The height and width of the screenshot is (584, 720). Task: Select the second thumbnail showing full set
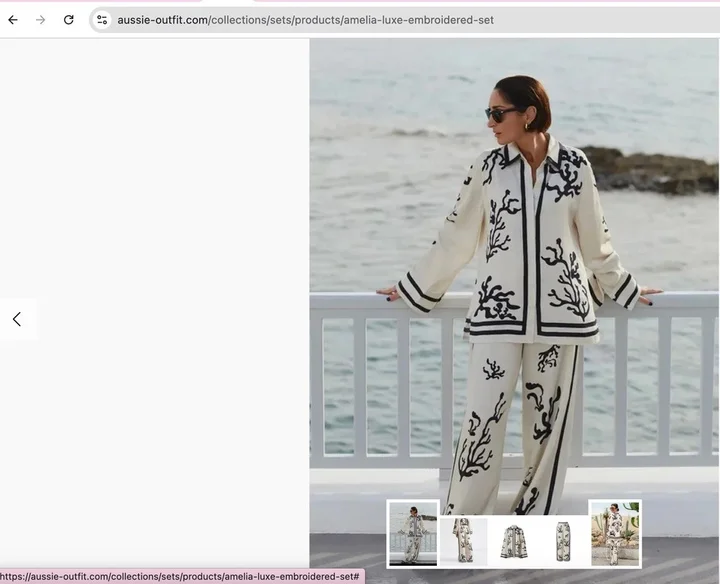pos(464,540)
